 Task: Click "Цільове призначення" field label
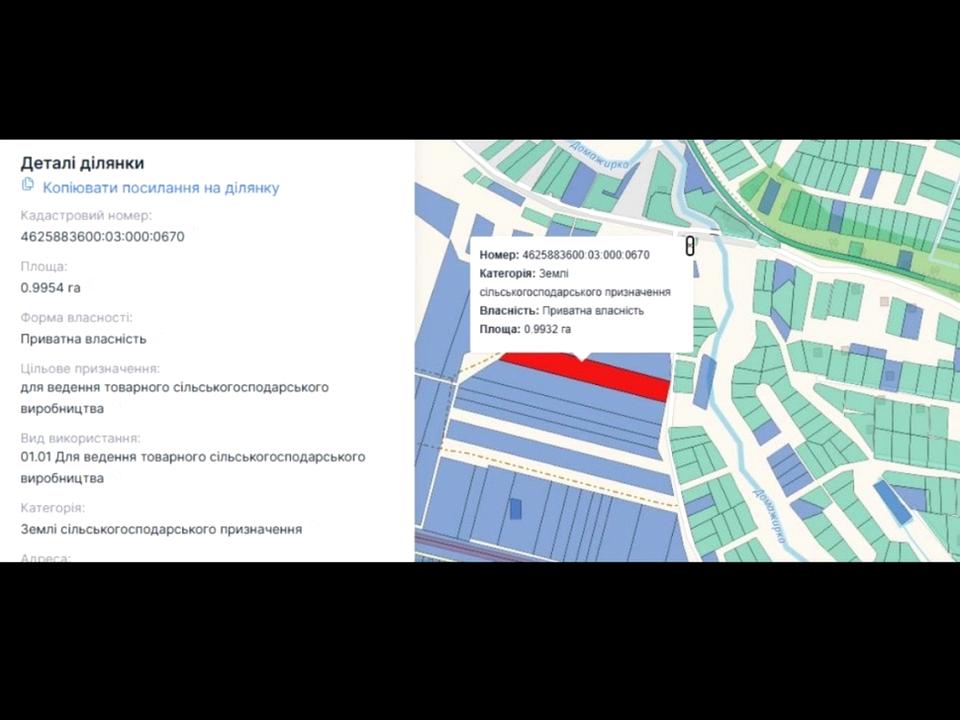coord(90,368)
